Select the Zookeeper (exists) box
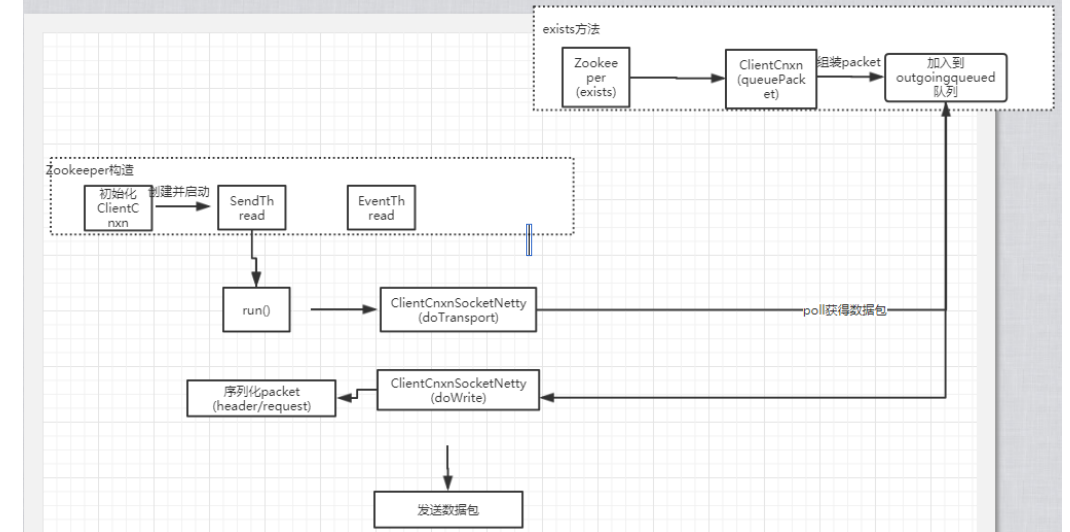The width and height of the screenshot is (1070, 532). 596,77
